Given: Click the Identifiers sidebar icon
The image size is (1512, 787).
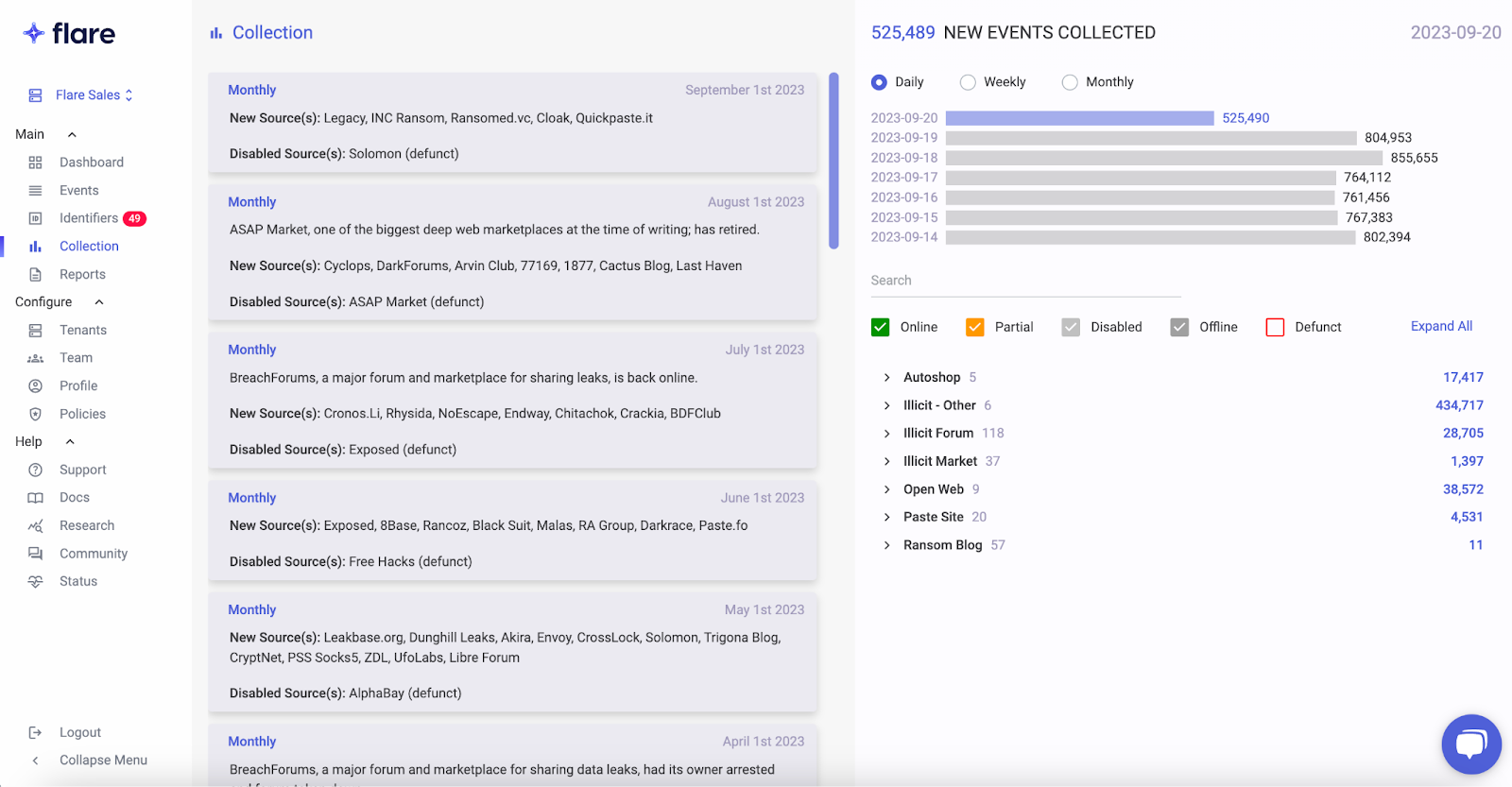Looking at the screenshot, I should pyautogui.click(x=35, y=218).
